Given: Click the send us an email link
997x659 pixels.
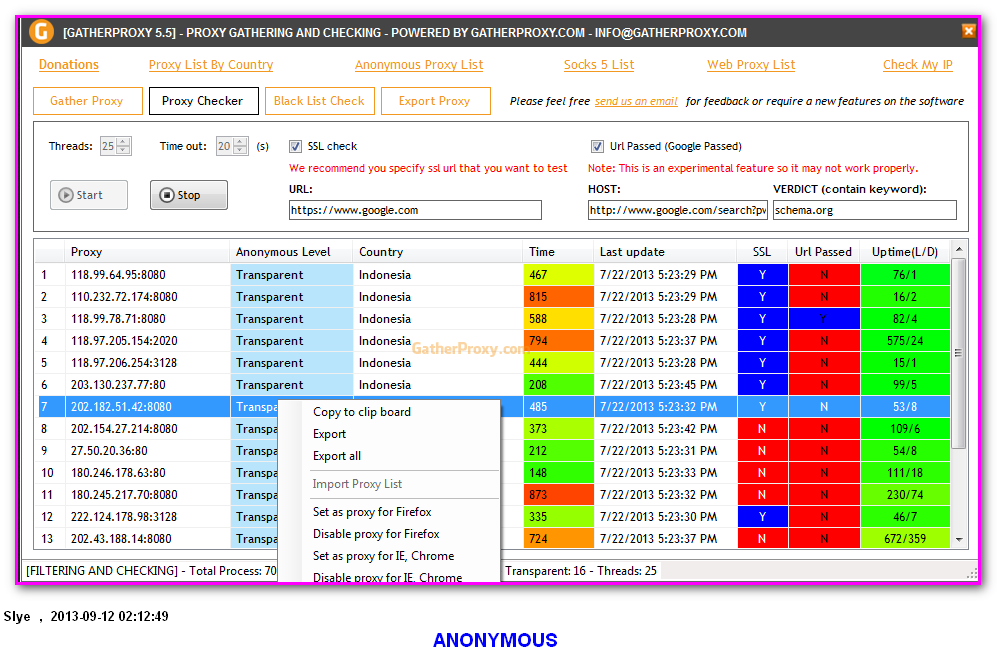Looking at the screenshot, I should (x=636, y=101).
